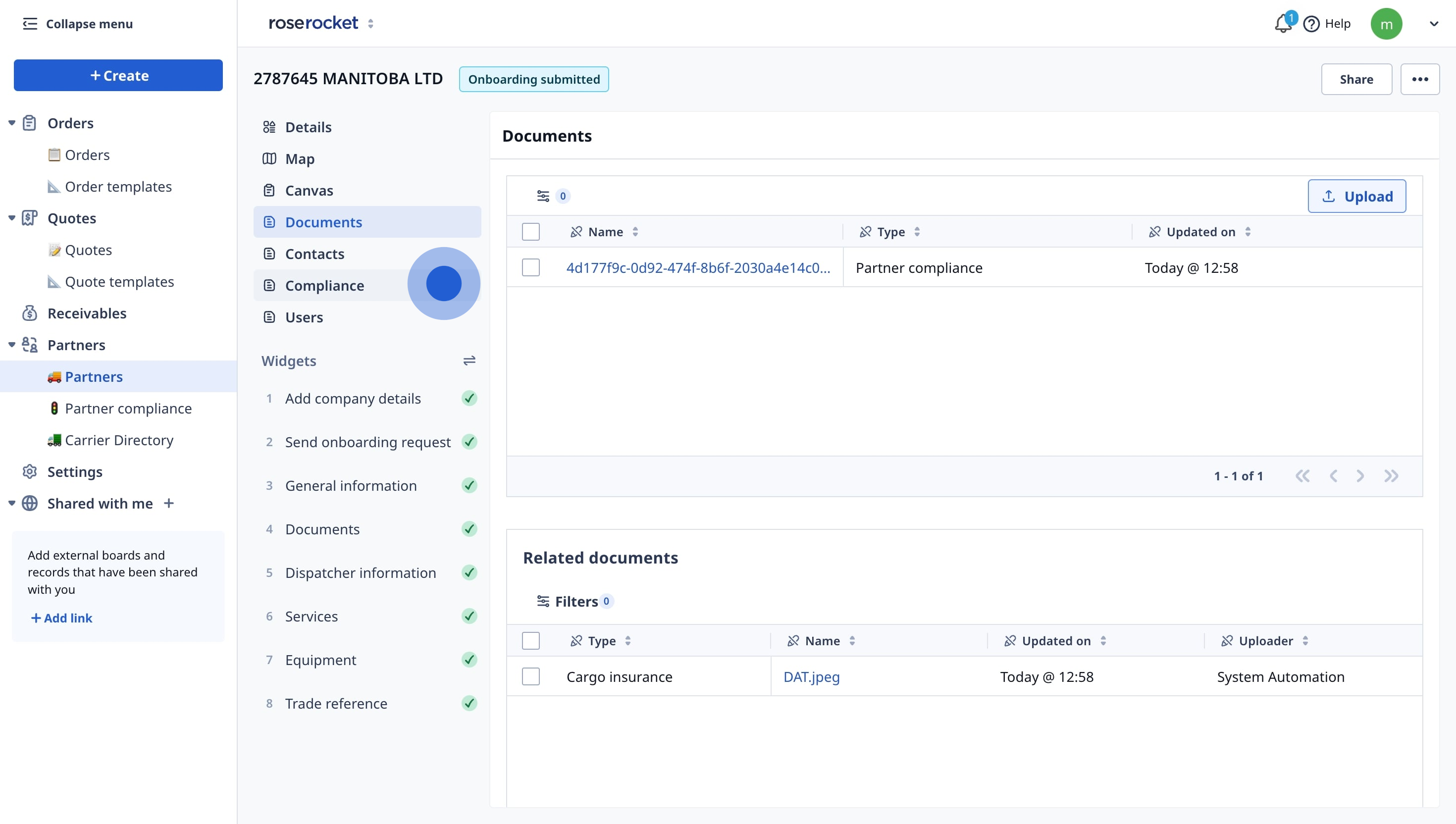Click the Collapse menu icon
The image size is (1456, 824).
tap(29, 24)
